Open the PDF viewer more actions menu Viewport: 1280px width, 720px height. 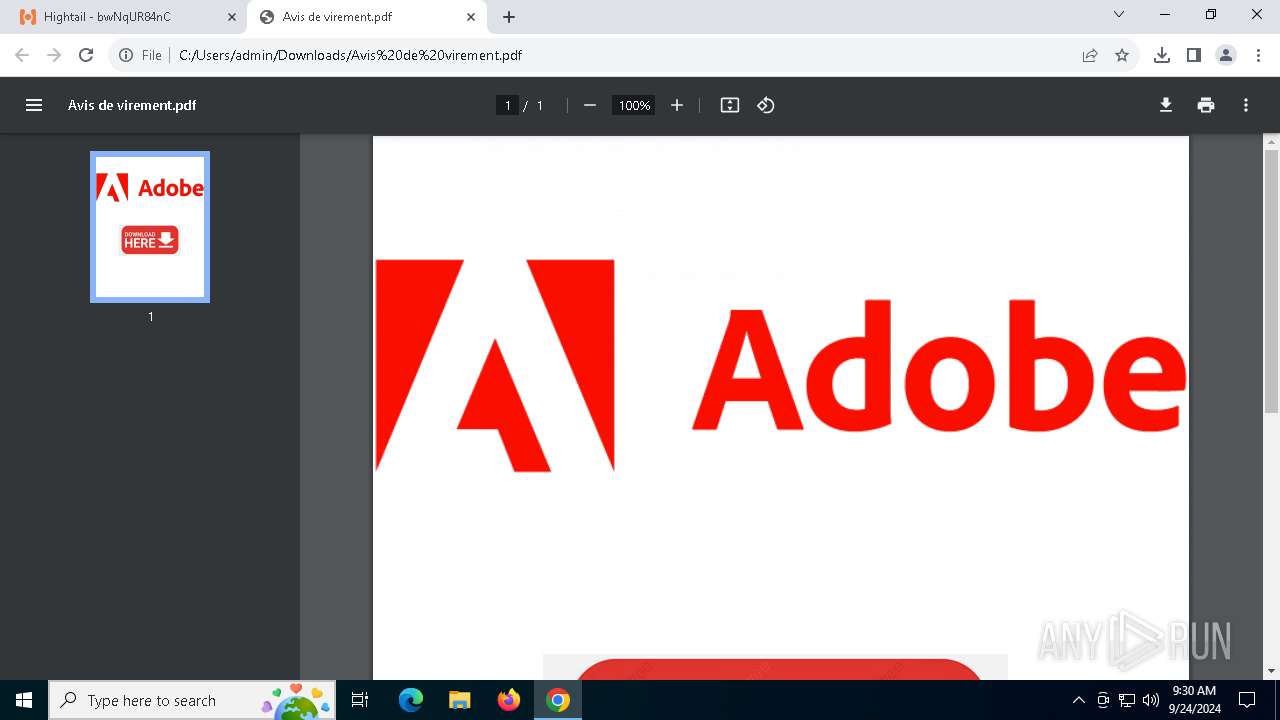(x=1246, y=105)
